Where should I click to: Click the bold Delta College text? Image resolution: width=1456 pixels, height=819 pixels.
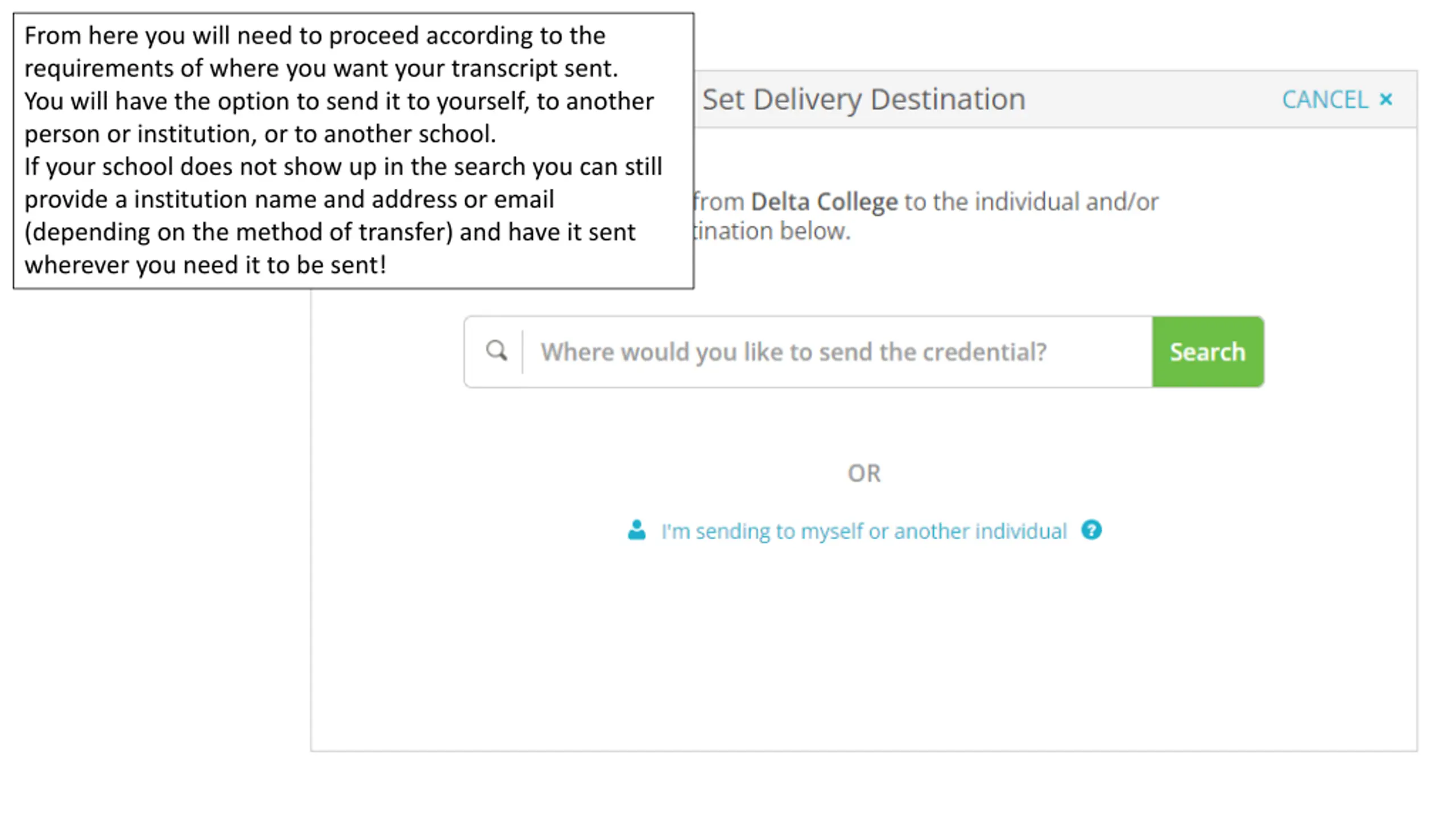pos(824,201)
